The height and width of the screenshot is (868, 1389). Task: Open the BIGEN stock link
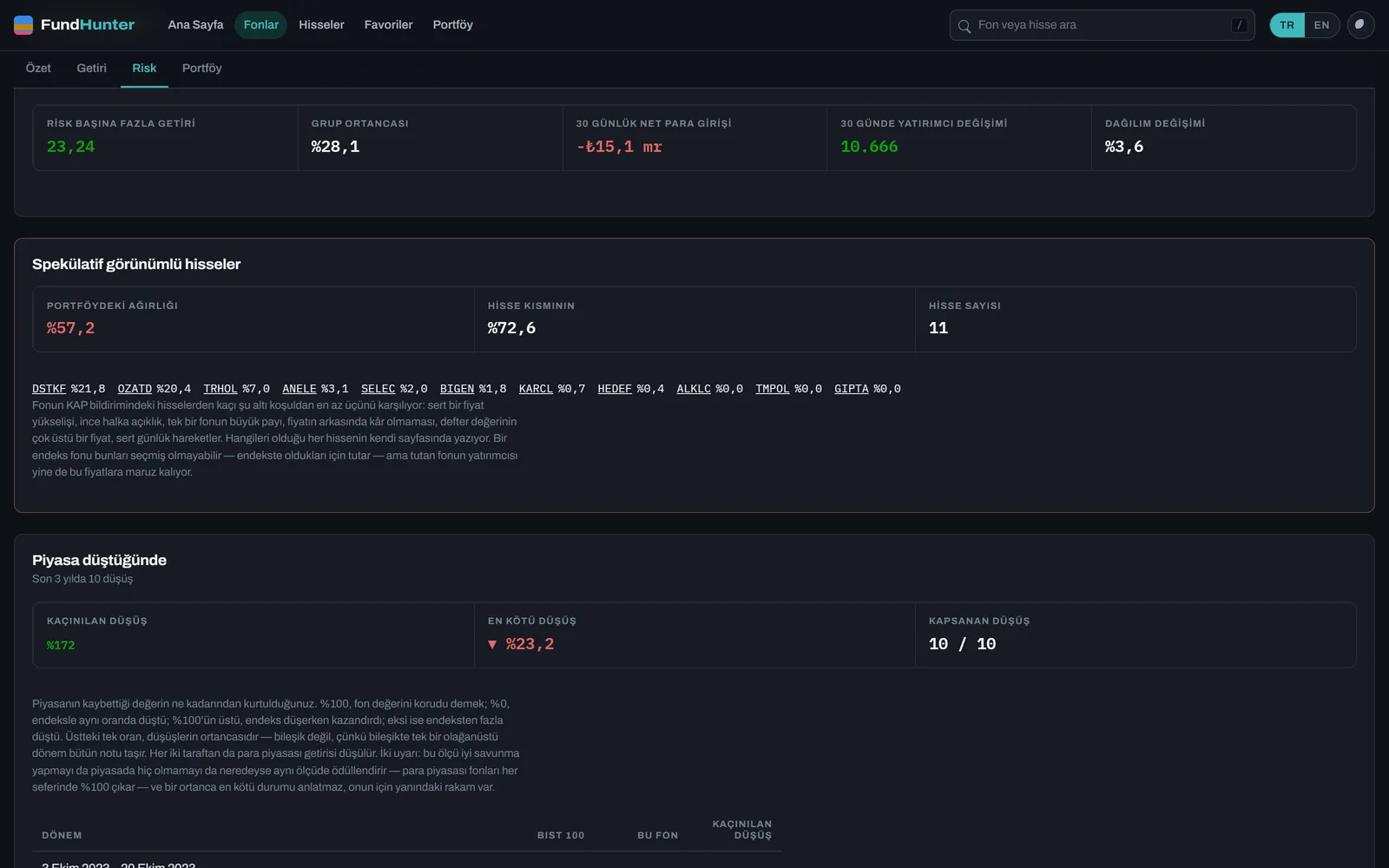457,389
